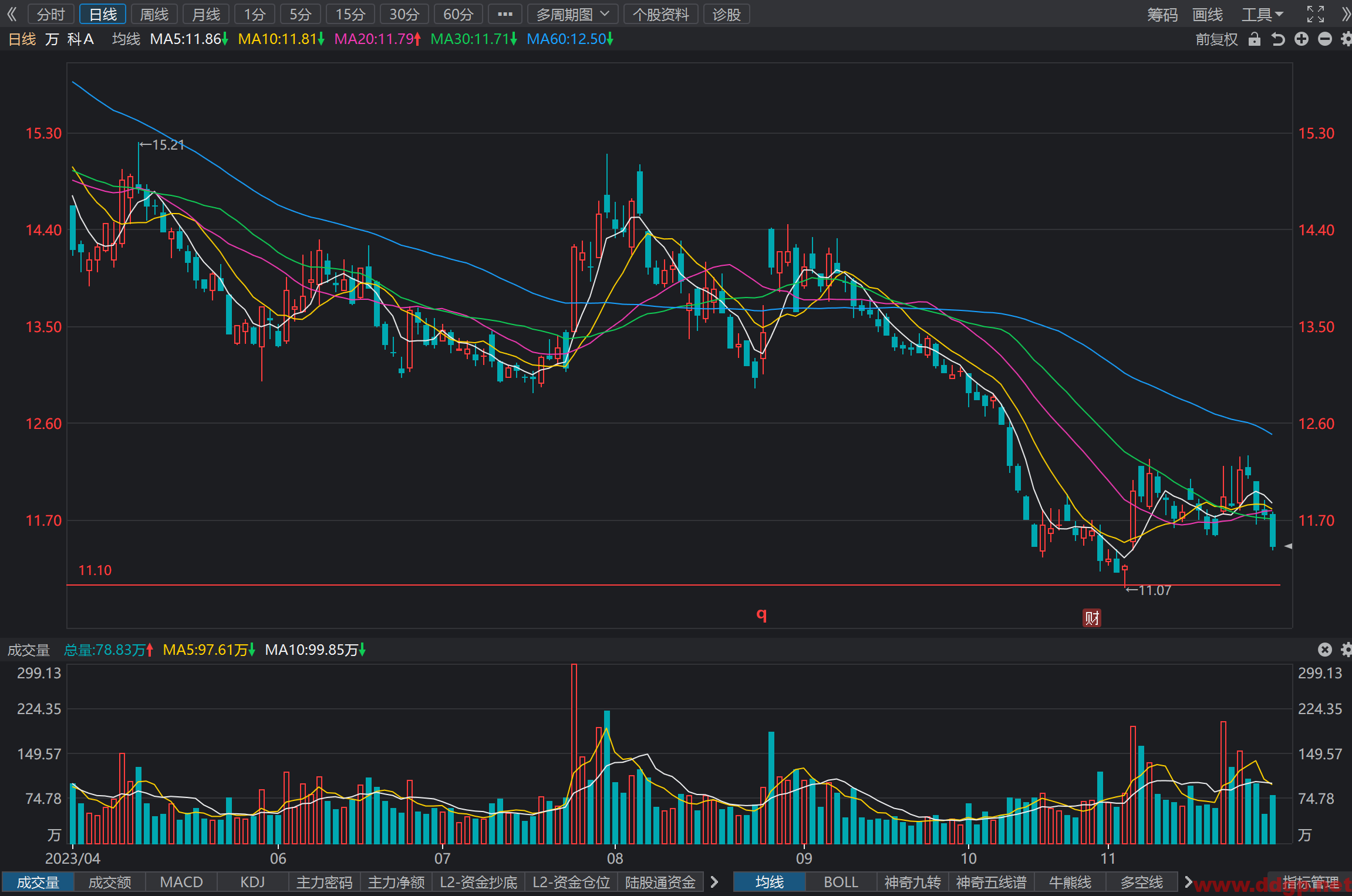
Task: Select L2-资金仓位 indicator tab
Action: tap(571, 882)
